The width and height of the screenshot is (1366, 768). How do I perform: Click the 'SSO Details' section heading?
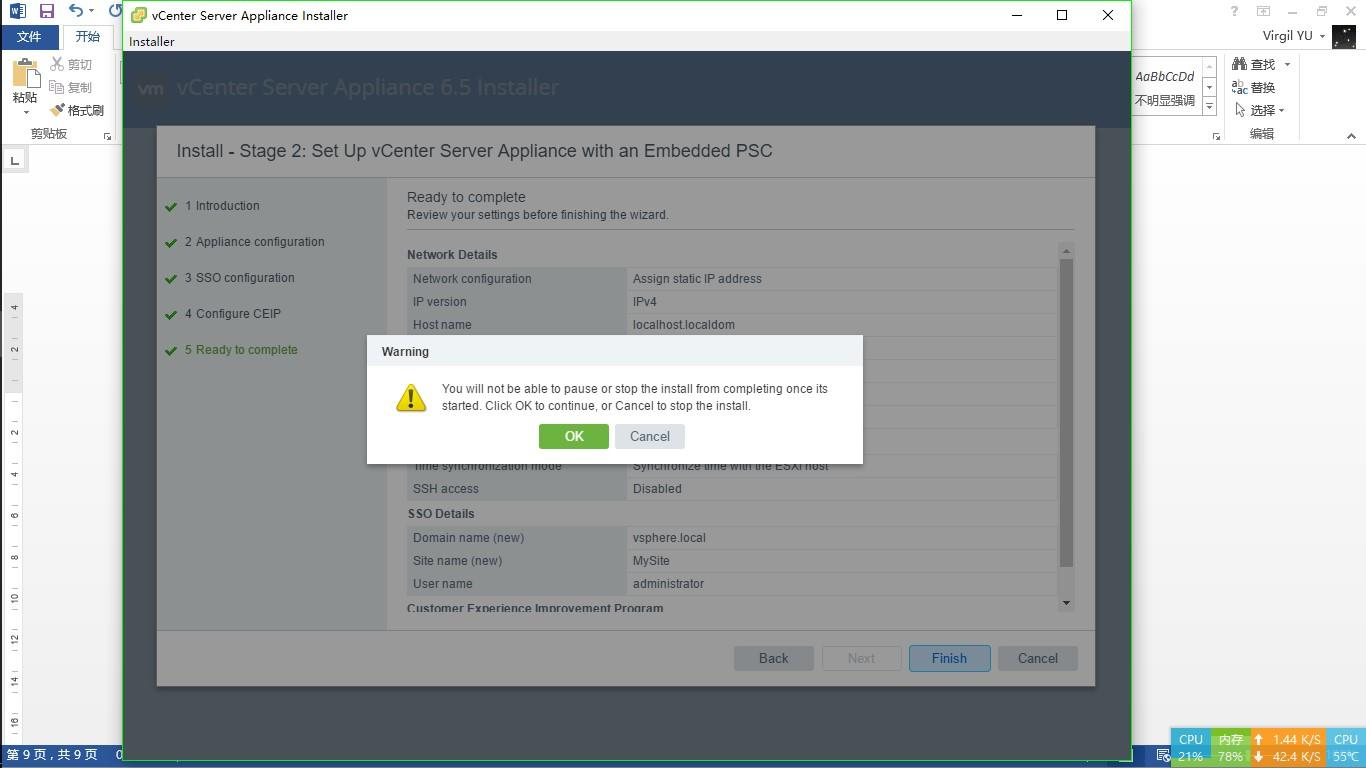tap(441, 514)
